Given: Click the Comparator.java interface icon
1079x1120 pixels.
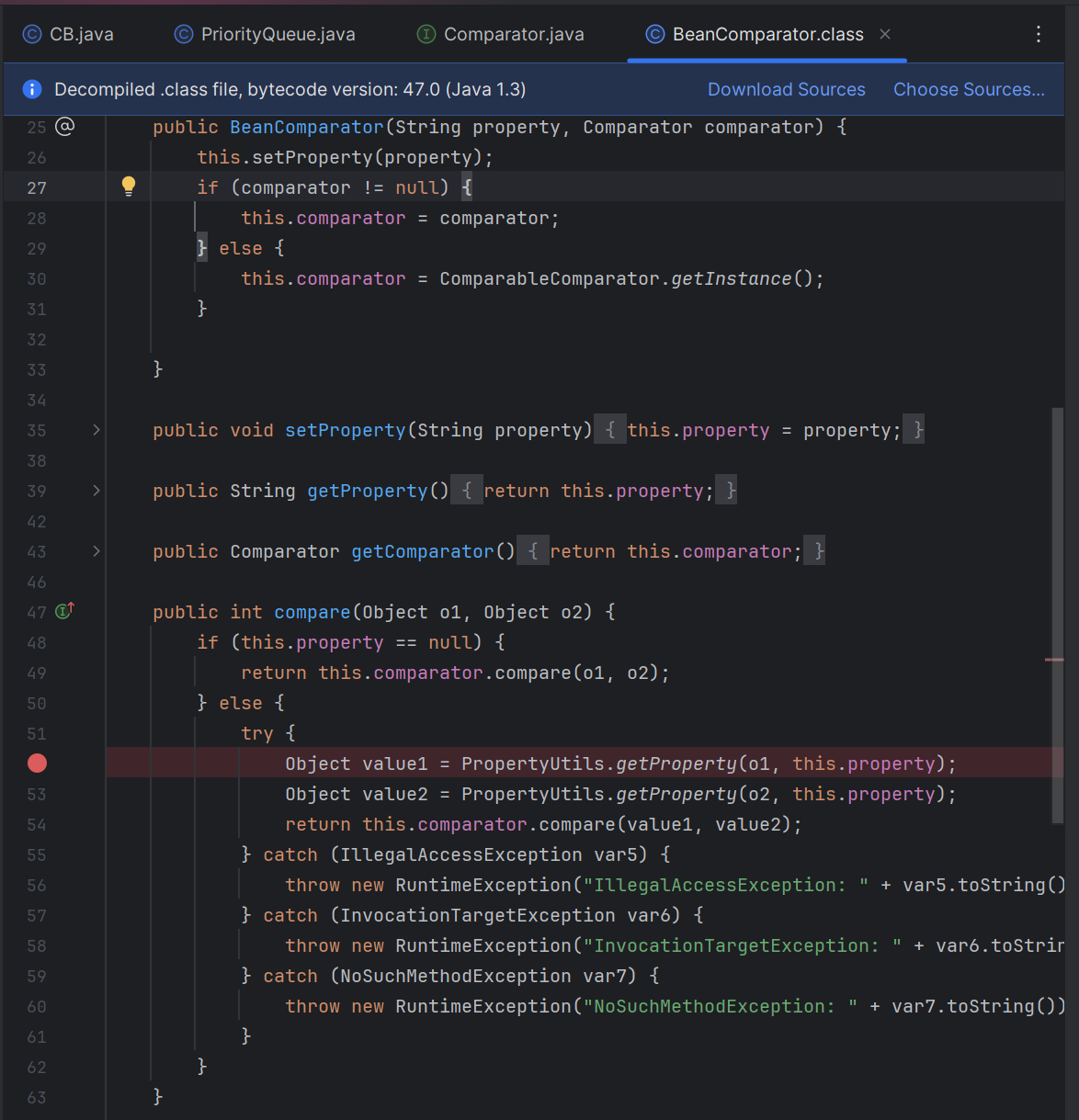Looking at the screenshot, I should [x=426, y=34].
